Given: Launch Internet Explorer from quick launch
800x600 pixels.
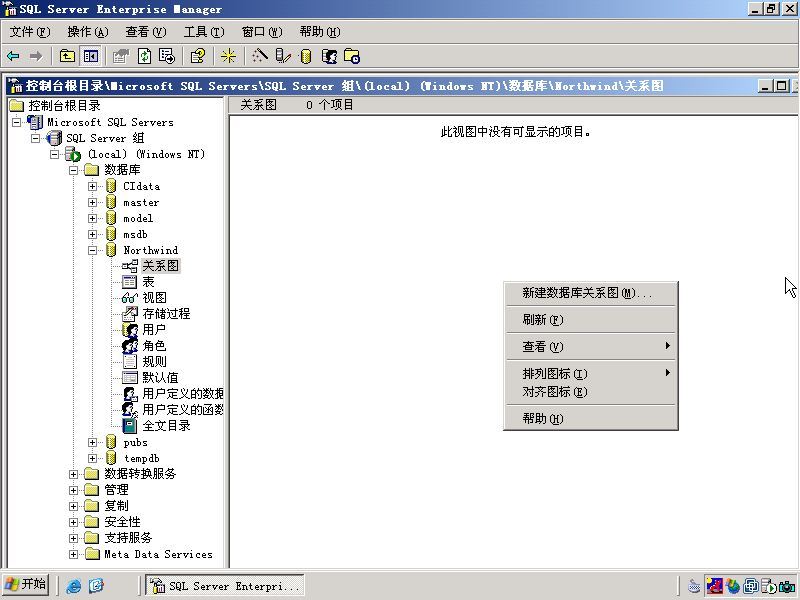Looking at the screenshot, I should pyautogui.click(x=74, y=585).
